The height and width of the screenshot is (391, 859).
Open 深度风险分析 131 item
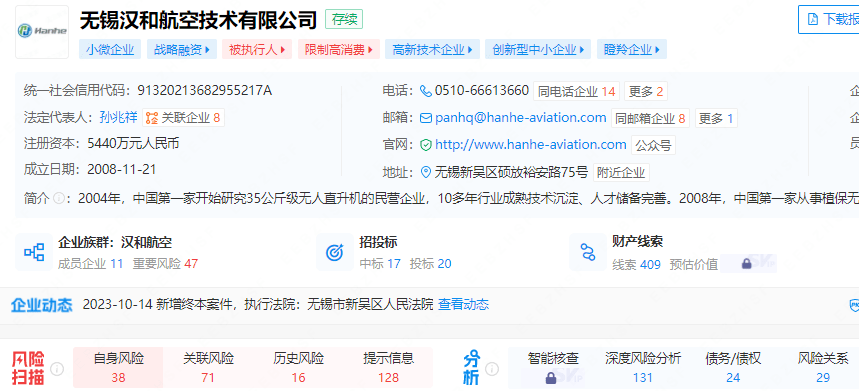coord(643,368)
